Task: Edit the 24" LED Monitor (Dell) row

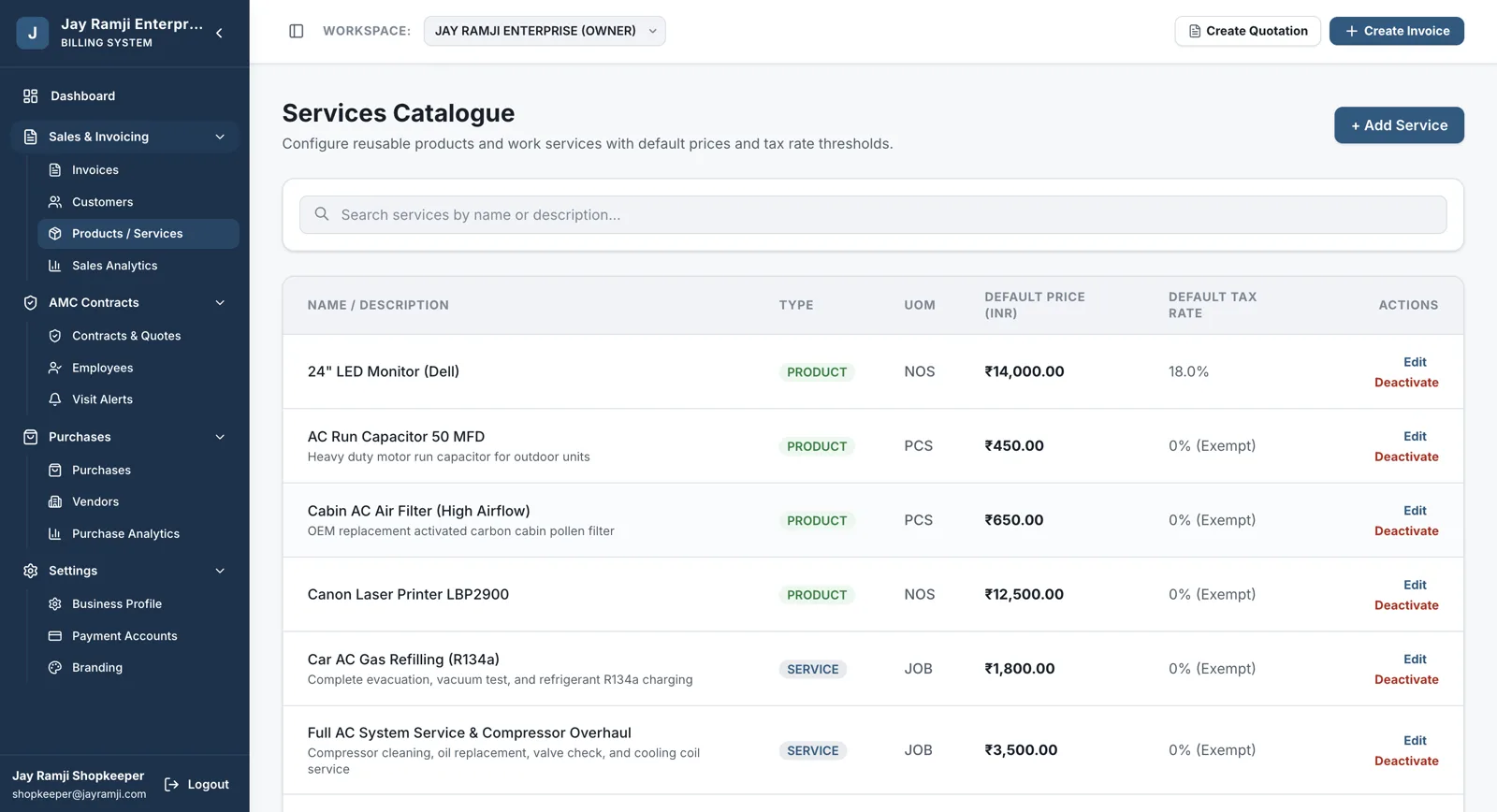Action: (1415, 362)
